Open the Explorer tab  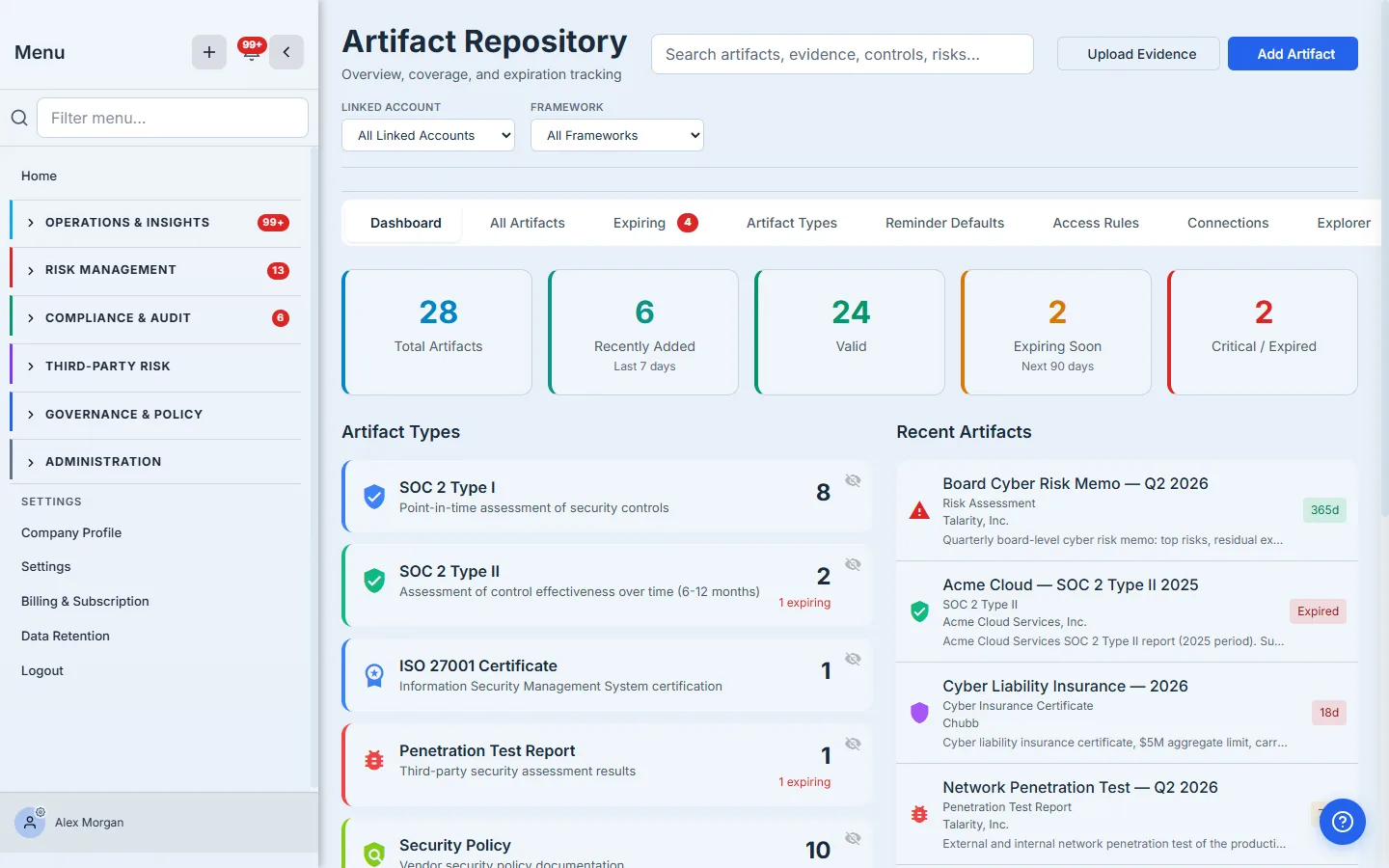pyautogui.click(x=1344, y=223)
